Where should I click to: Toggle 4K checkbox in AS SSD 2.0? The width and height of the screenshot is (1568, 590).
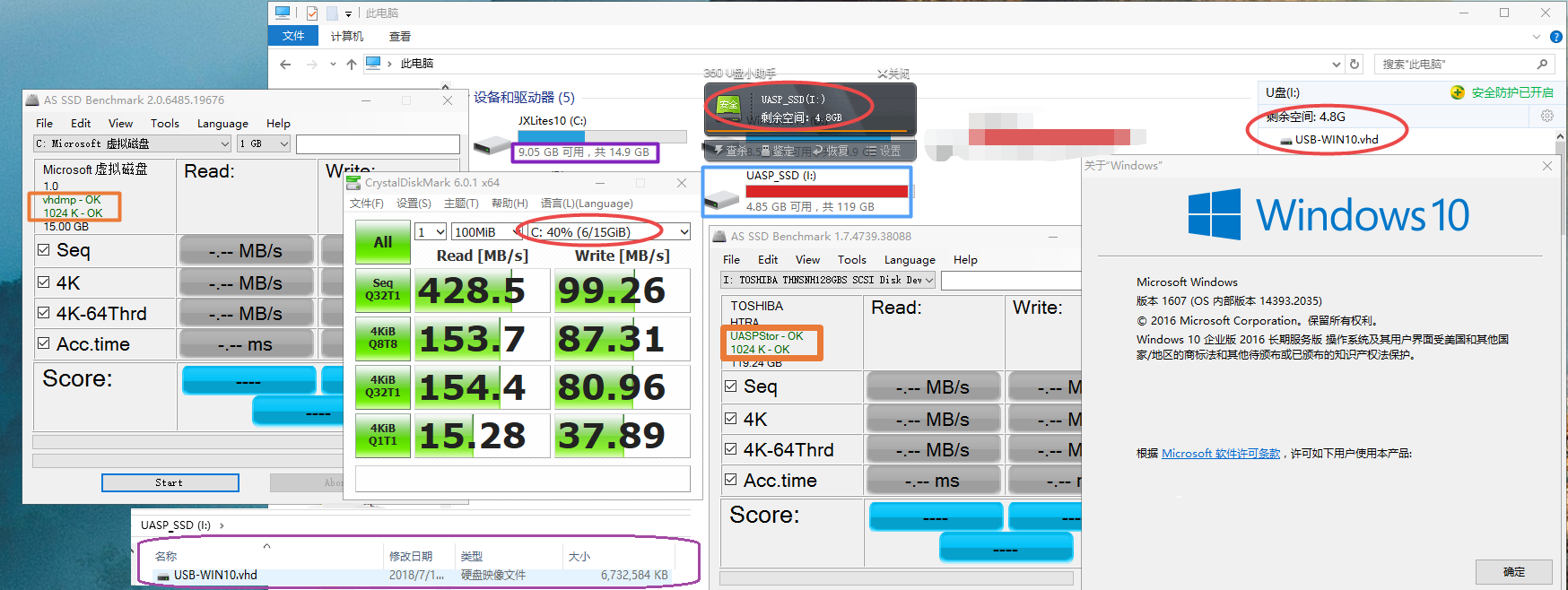43,282
